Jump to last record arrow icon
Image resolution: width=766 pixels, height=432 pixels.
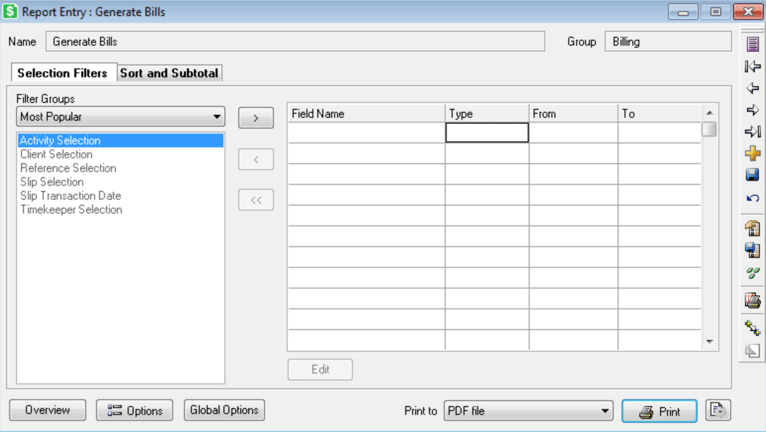pyautogui.click(x=752, y=132)
